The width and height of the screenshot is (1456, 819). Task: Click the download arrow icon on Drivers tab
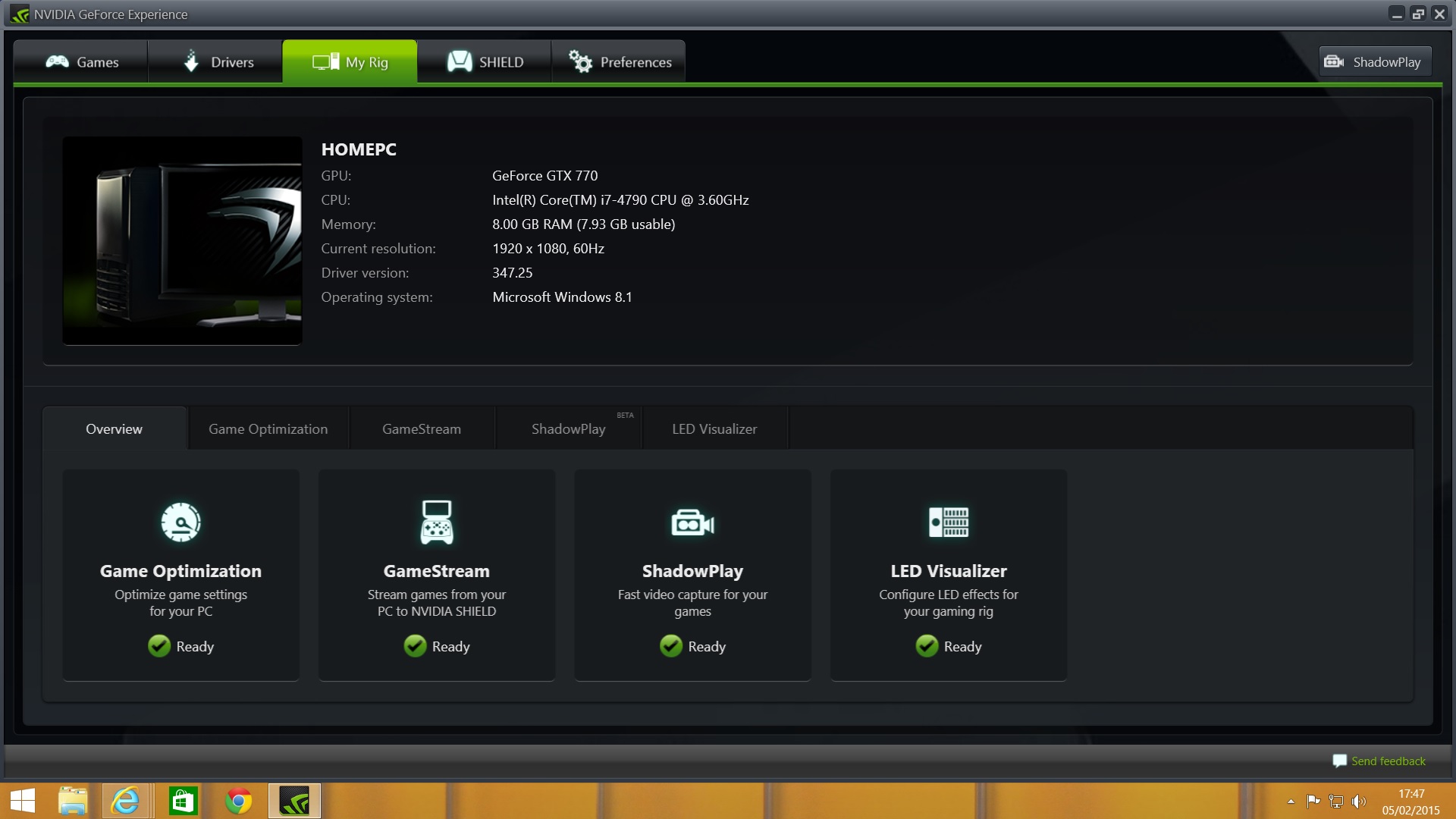pyautogui.click(x=191, y=61)
